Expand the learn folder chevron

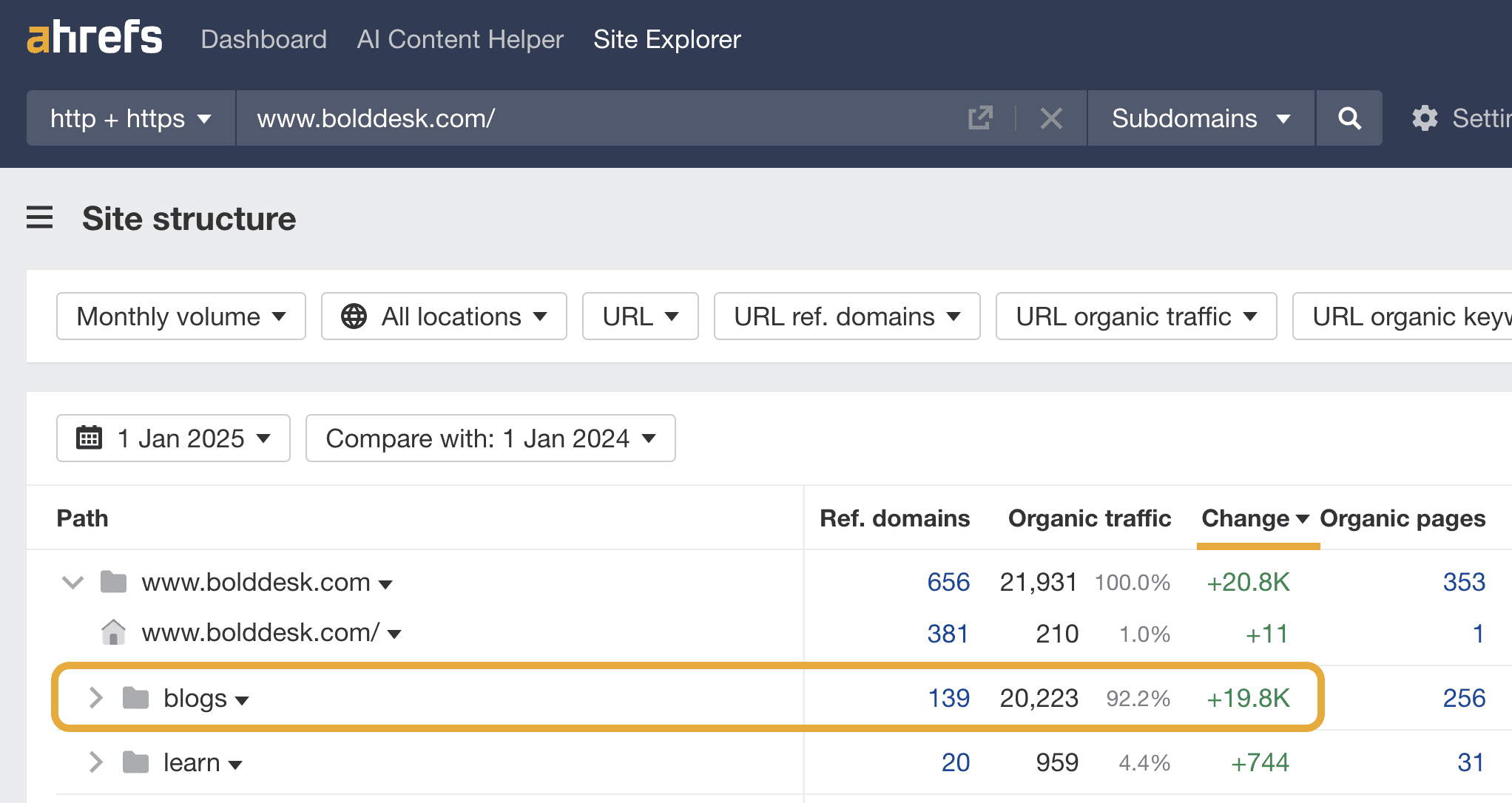[95, 762]
